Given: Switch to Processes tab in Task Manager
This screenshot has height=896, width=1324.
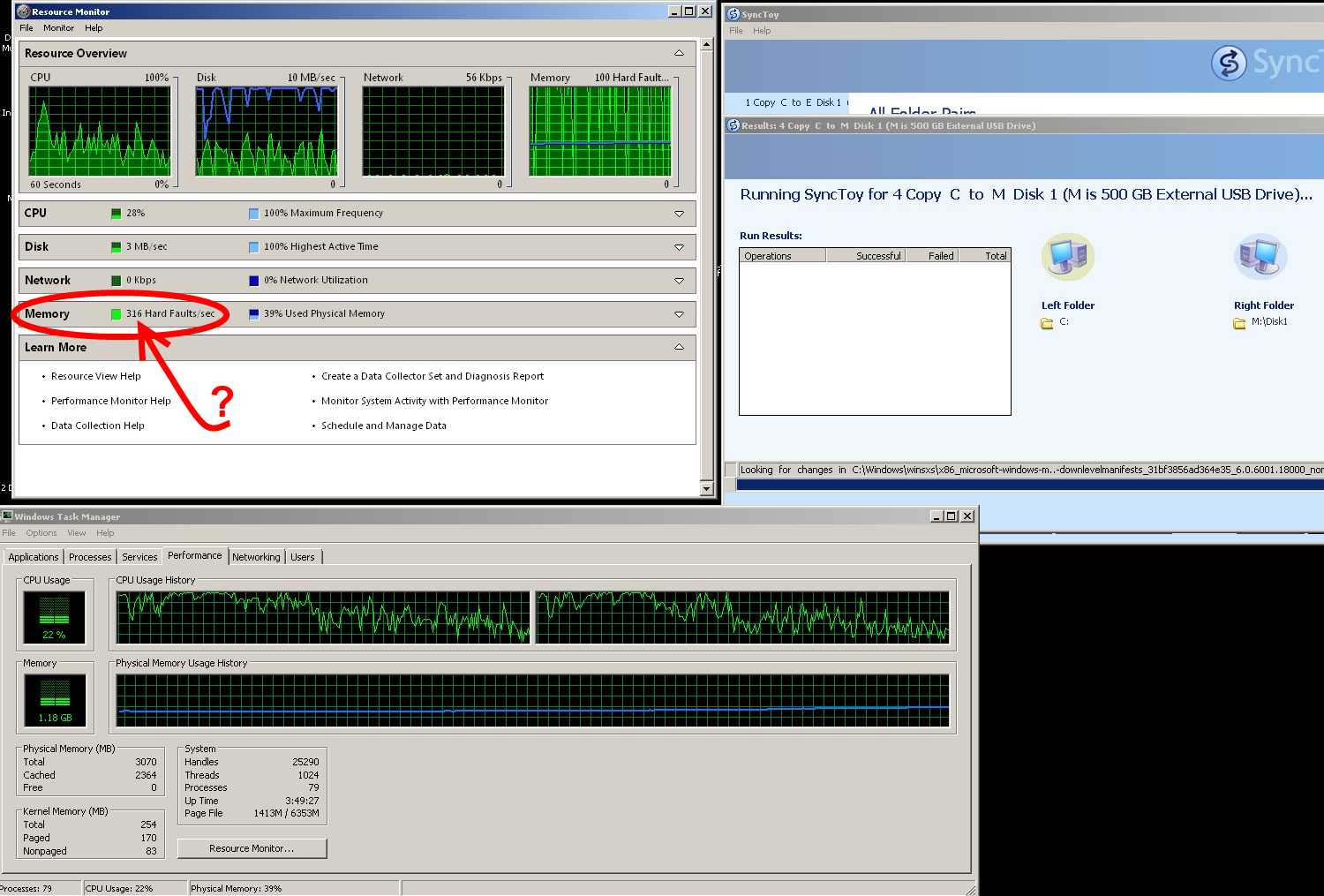Looking at the screenshot, I should [x=90, y=557].
